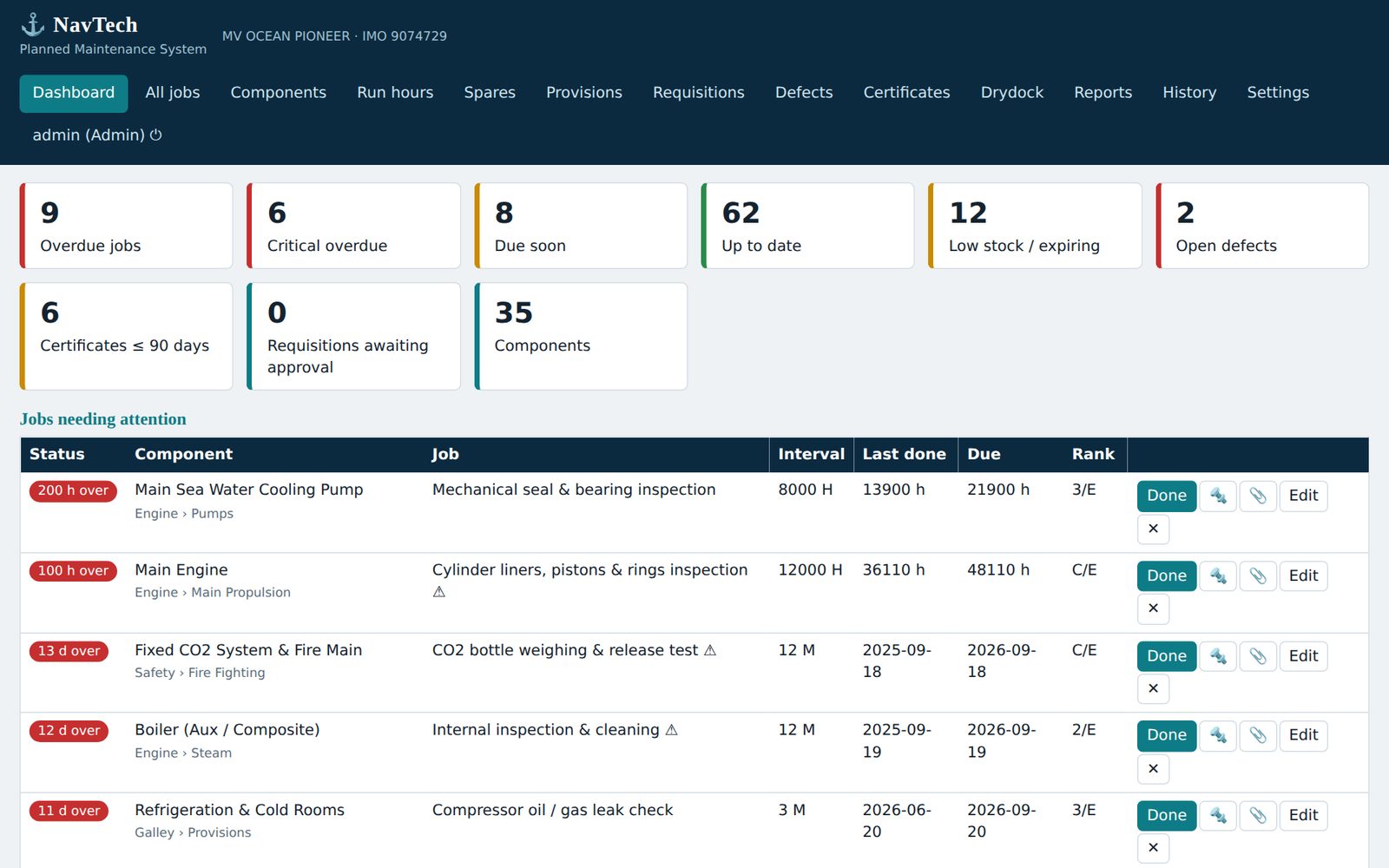1389x868 pixels.
Task: Log out via the admin (Admin) power icon
Action: click(x=156, y=135)
